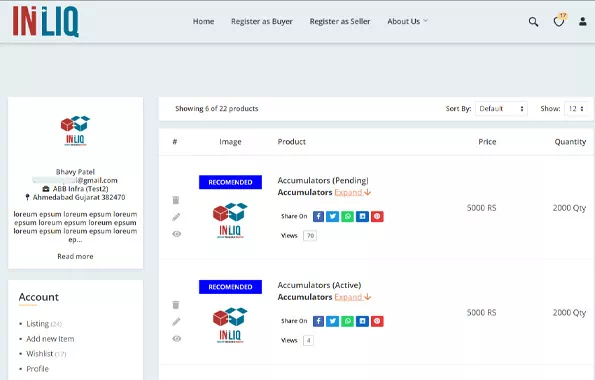The height and width of the screenshot is (380, 595).
Task: Click the Product column header
Action: coord(291,142)
